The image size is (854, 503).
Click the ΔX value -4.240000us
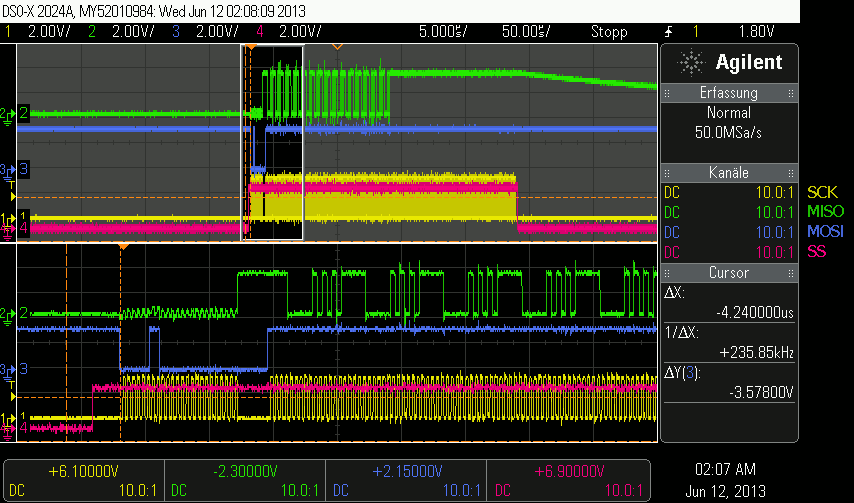pos(755,313)
